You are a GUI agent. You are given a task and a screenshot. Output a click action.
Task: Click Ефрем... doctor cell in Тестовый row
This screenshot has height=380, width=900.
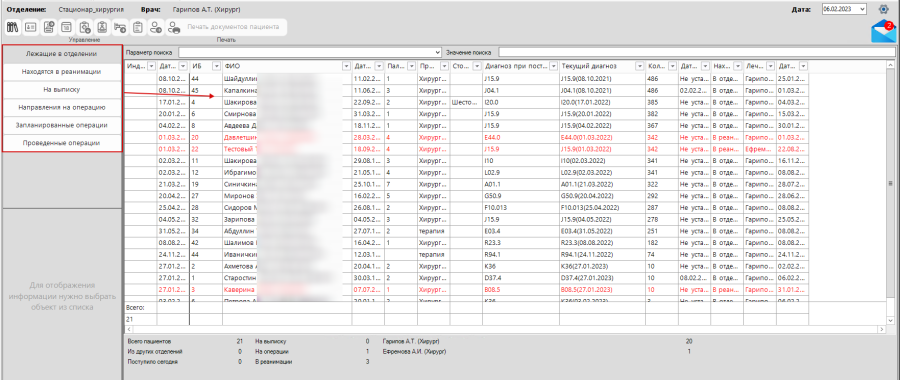click(x=759, y=149)
